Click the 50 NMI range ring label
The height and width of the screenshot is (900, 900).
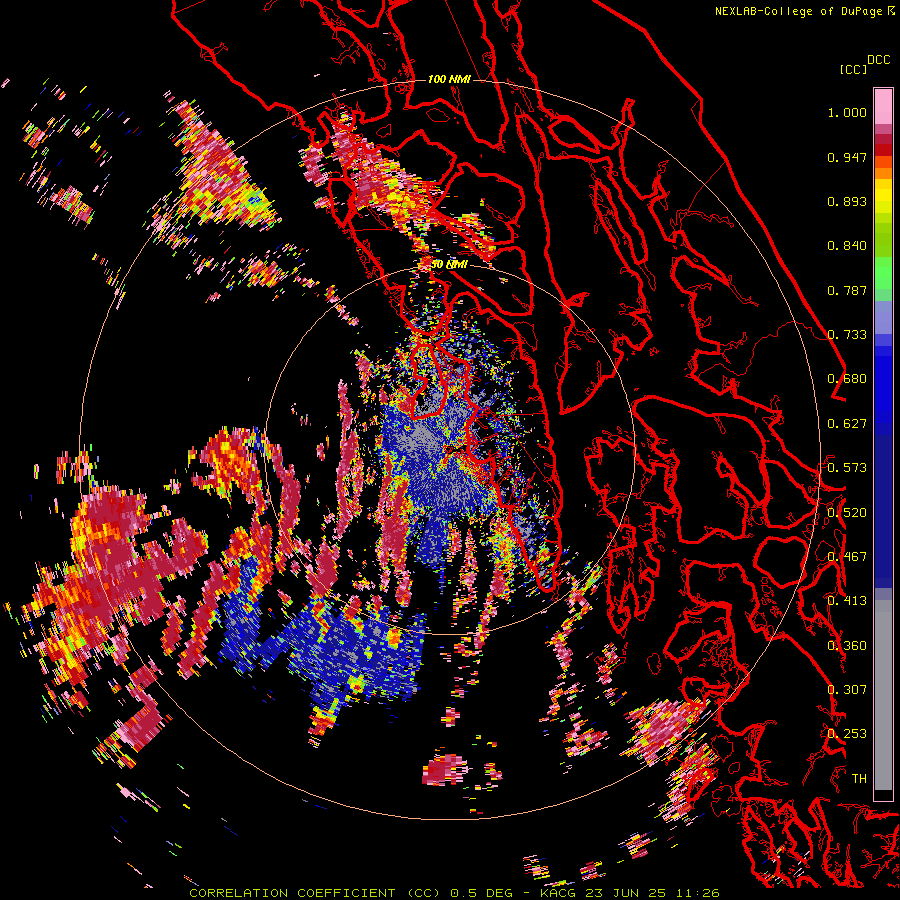449,265
